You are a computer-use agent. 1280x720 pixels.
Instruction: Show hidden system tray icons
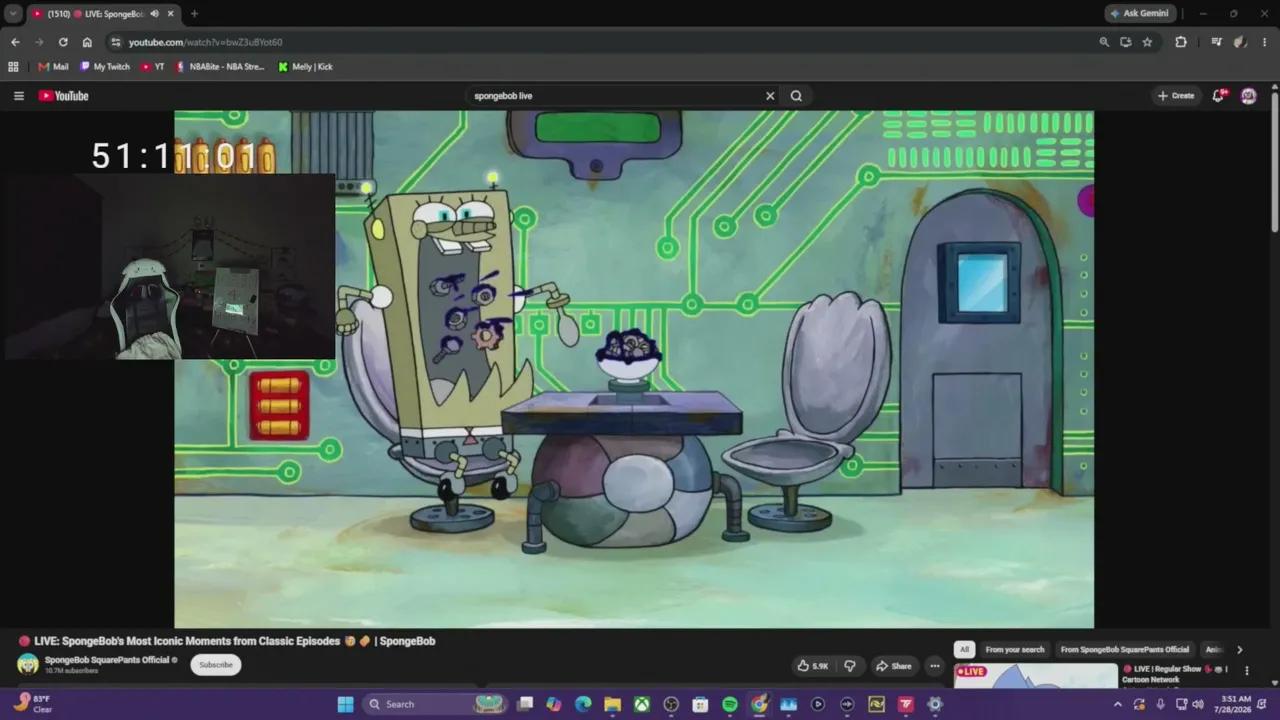pyautogui.click(x=1117, y=704)
